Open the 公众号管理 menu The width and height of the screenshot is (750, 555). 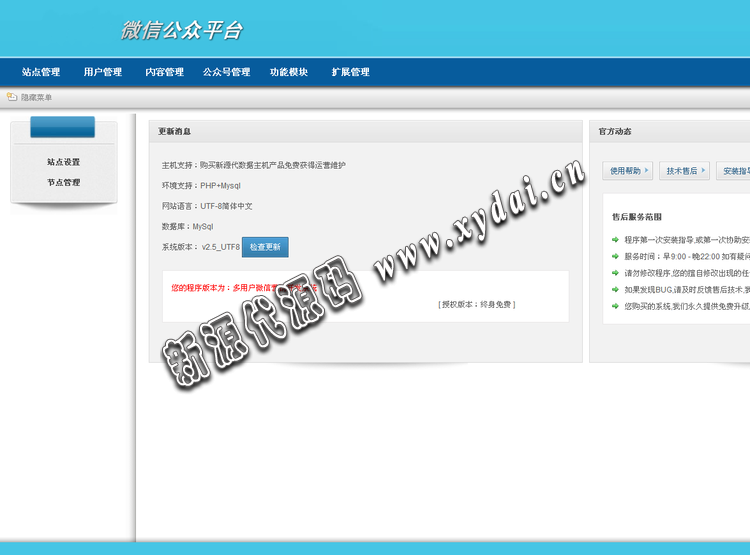[227, 72]
